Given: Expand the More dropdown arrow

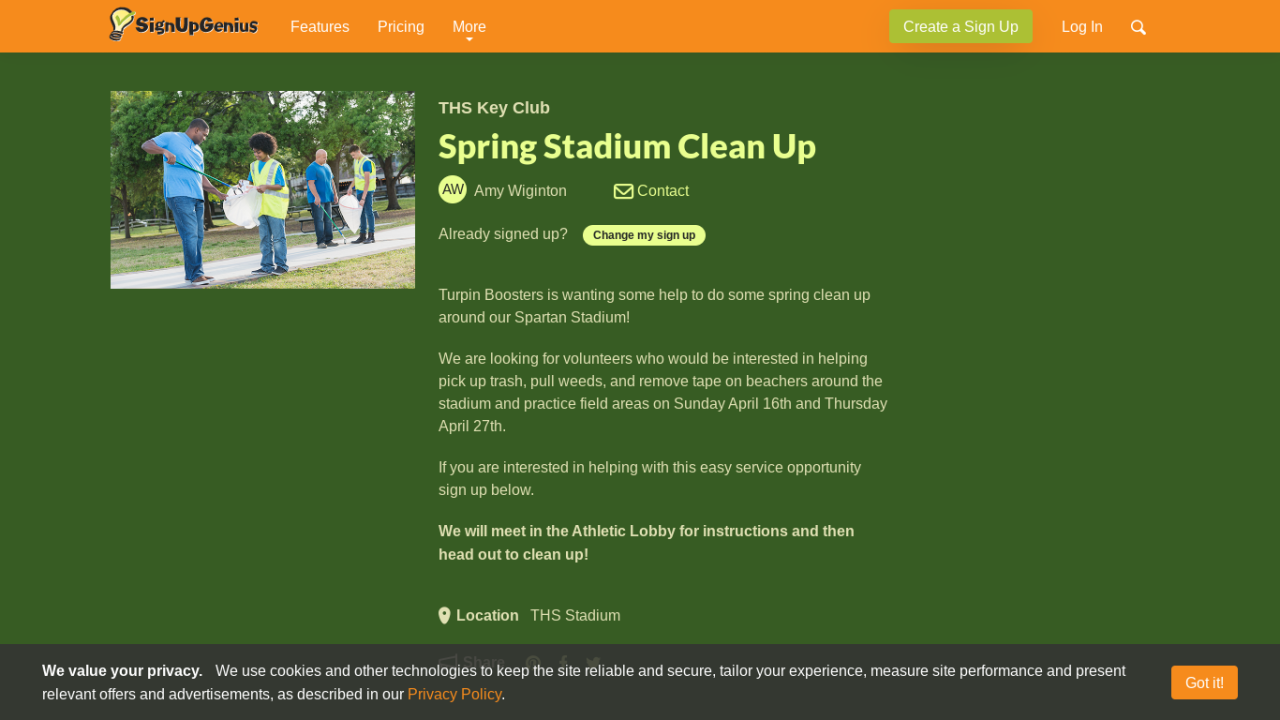Looking at the screenshot, I should (x=469, y=38).
